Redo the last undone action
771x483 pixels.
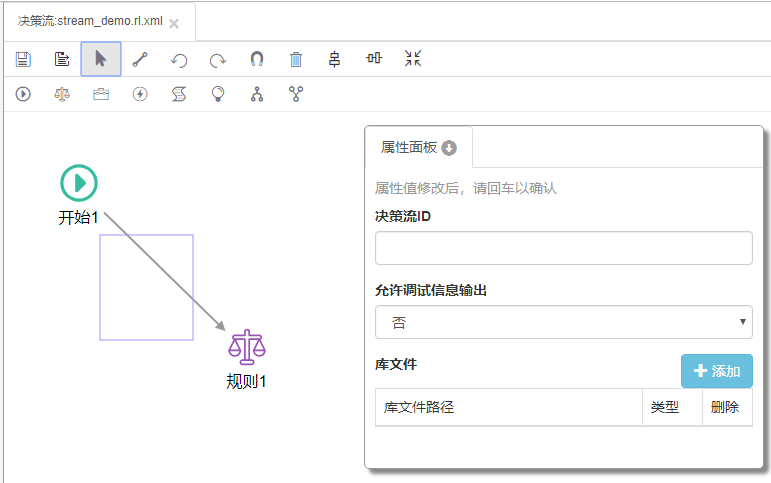[x=217, y=59]
